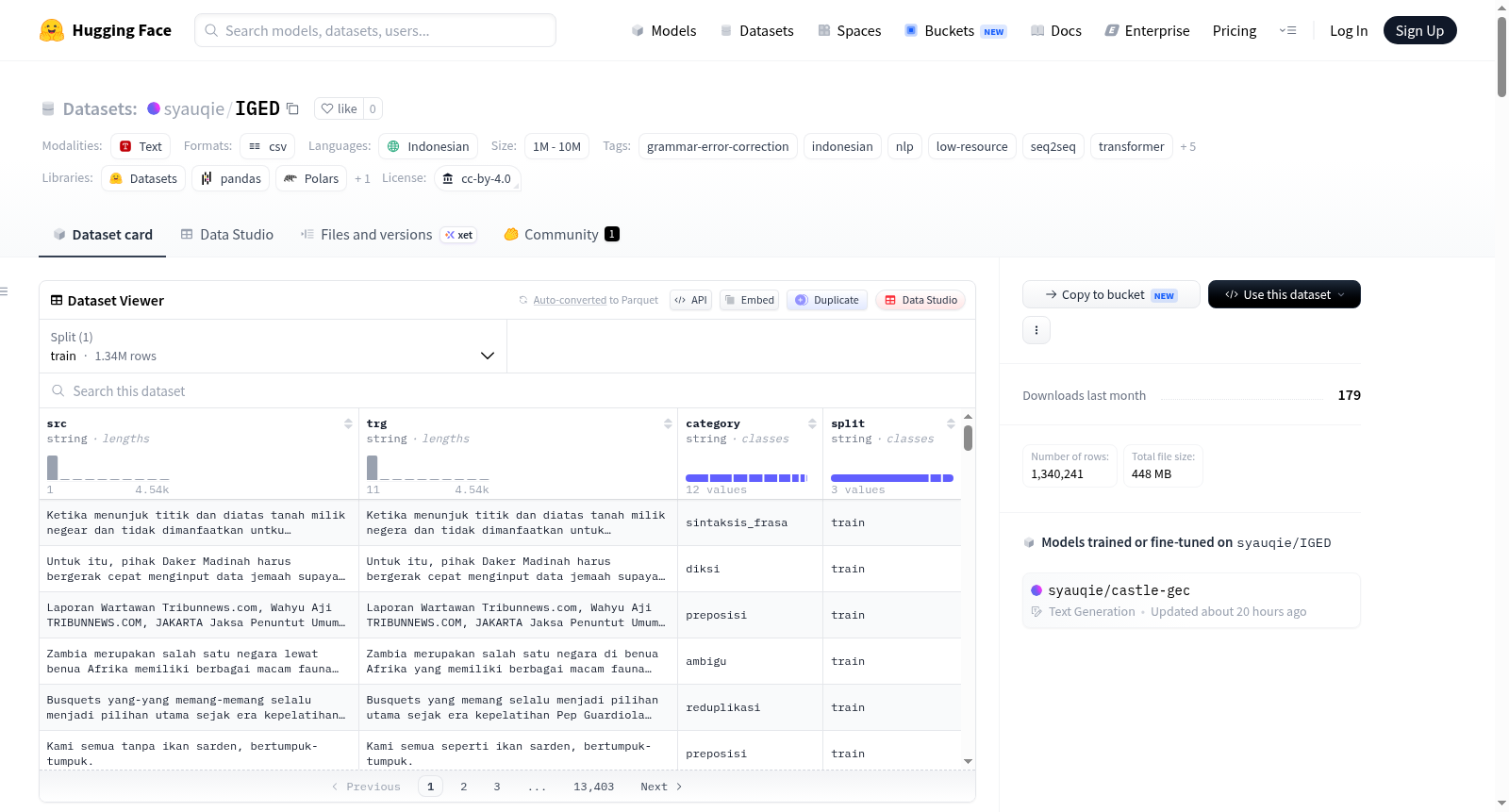This screenshot has width=1509, height=812.
Task: Click the left sidebar table-of-contents icon
Action: [5, 291]
